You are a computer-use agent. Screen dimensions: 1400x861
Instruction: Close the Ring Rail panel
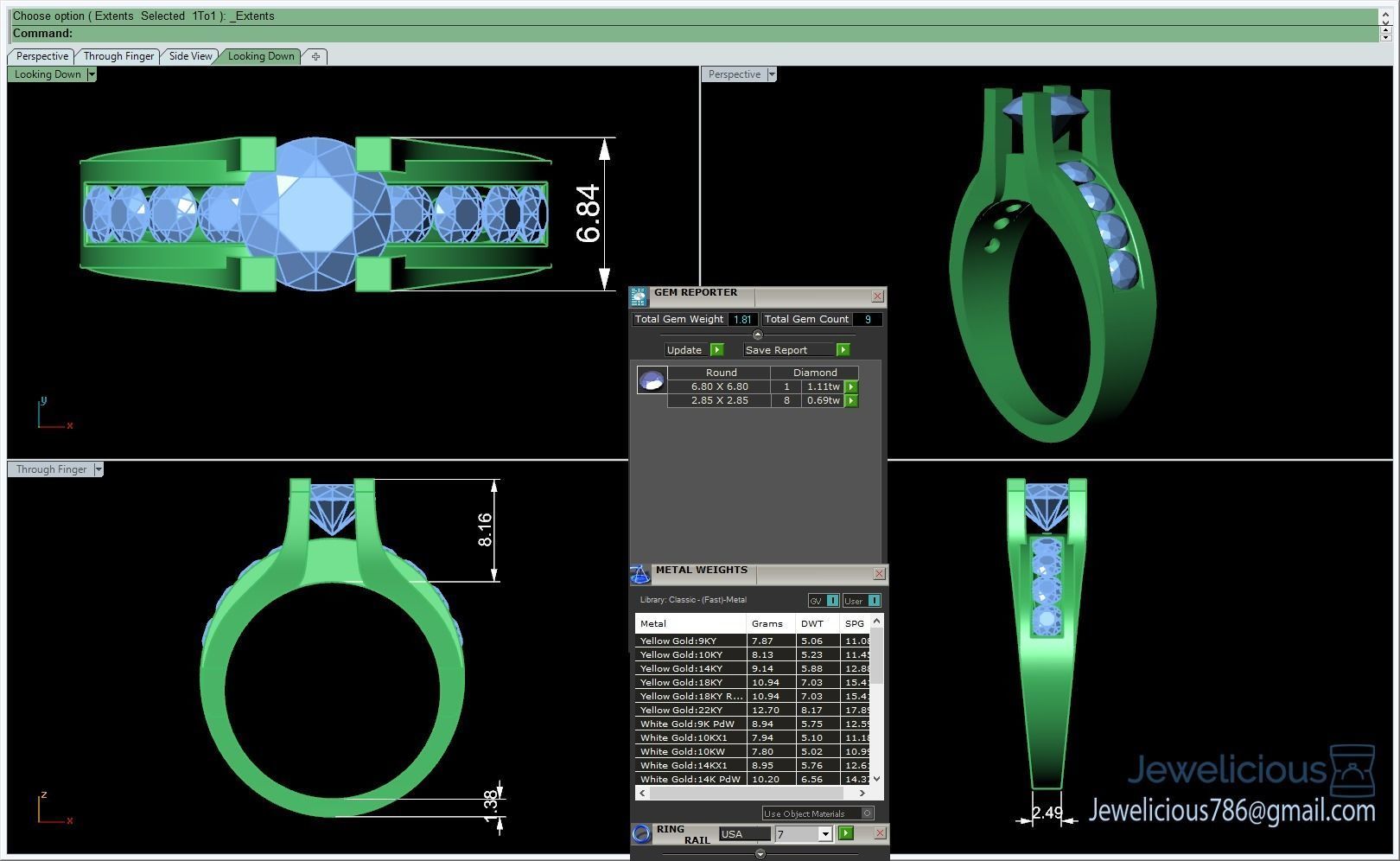(880, 833)
